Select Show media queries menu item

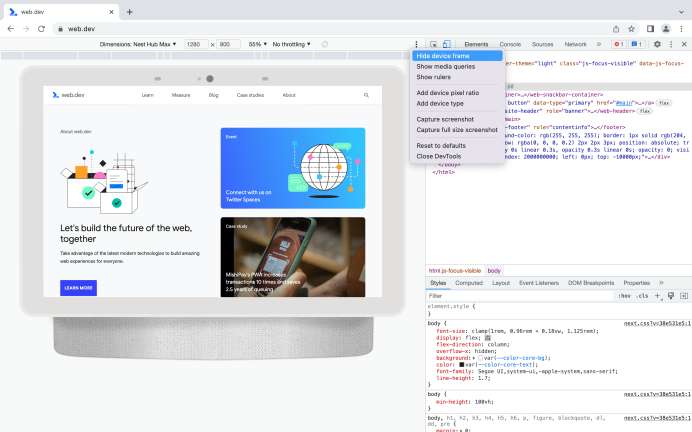458,67
